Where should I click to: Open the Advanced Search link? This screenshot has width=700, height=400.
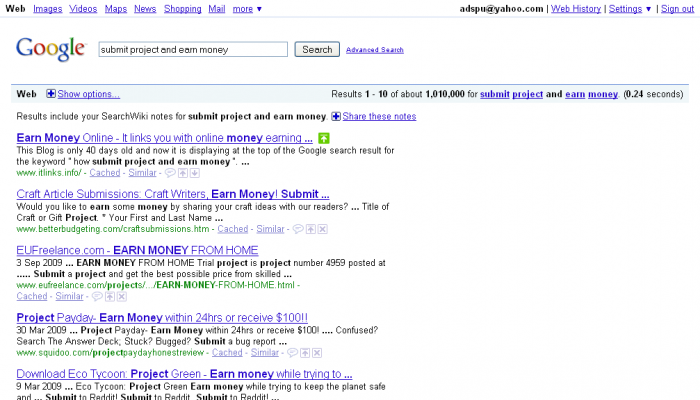click(375, 50)
